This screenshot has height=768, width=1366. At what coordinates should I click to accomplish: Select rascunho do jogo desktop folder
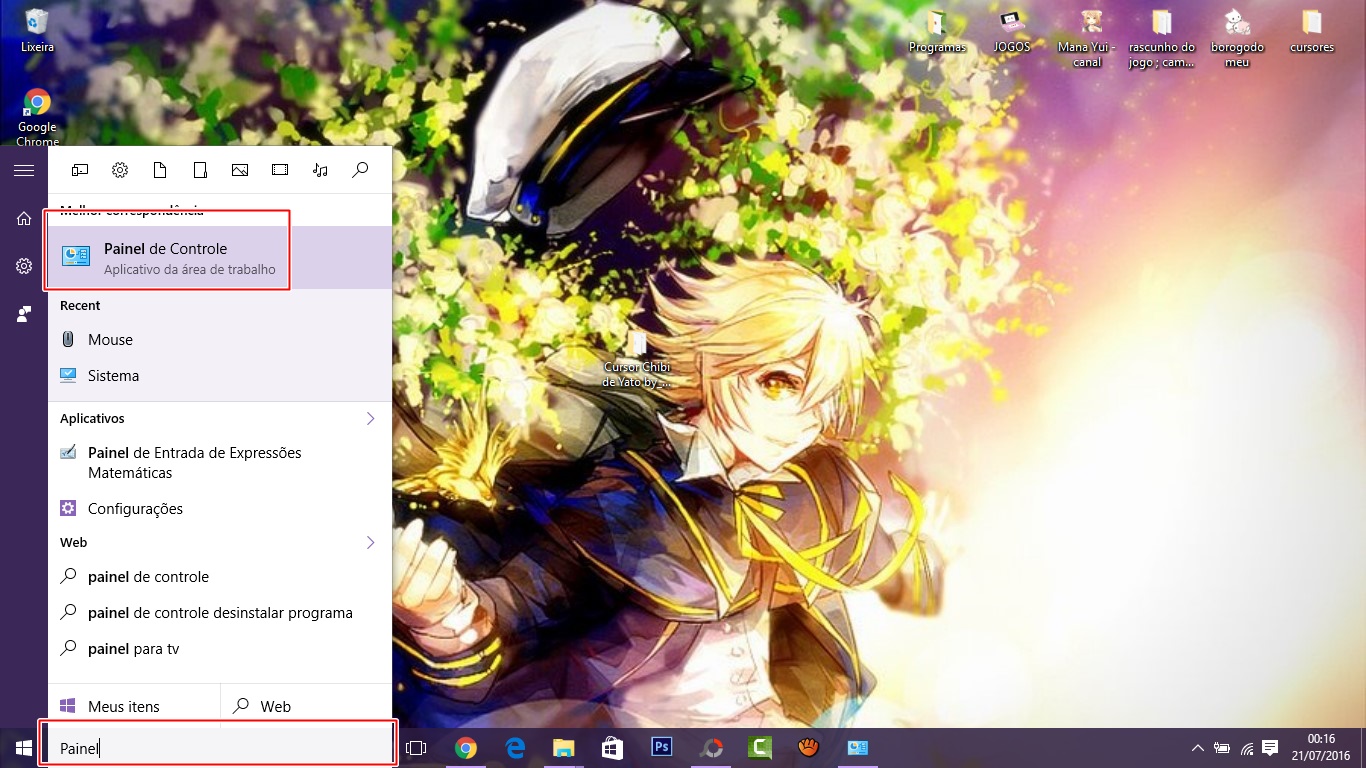coord(1161,38)
